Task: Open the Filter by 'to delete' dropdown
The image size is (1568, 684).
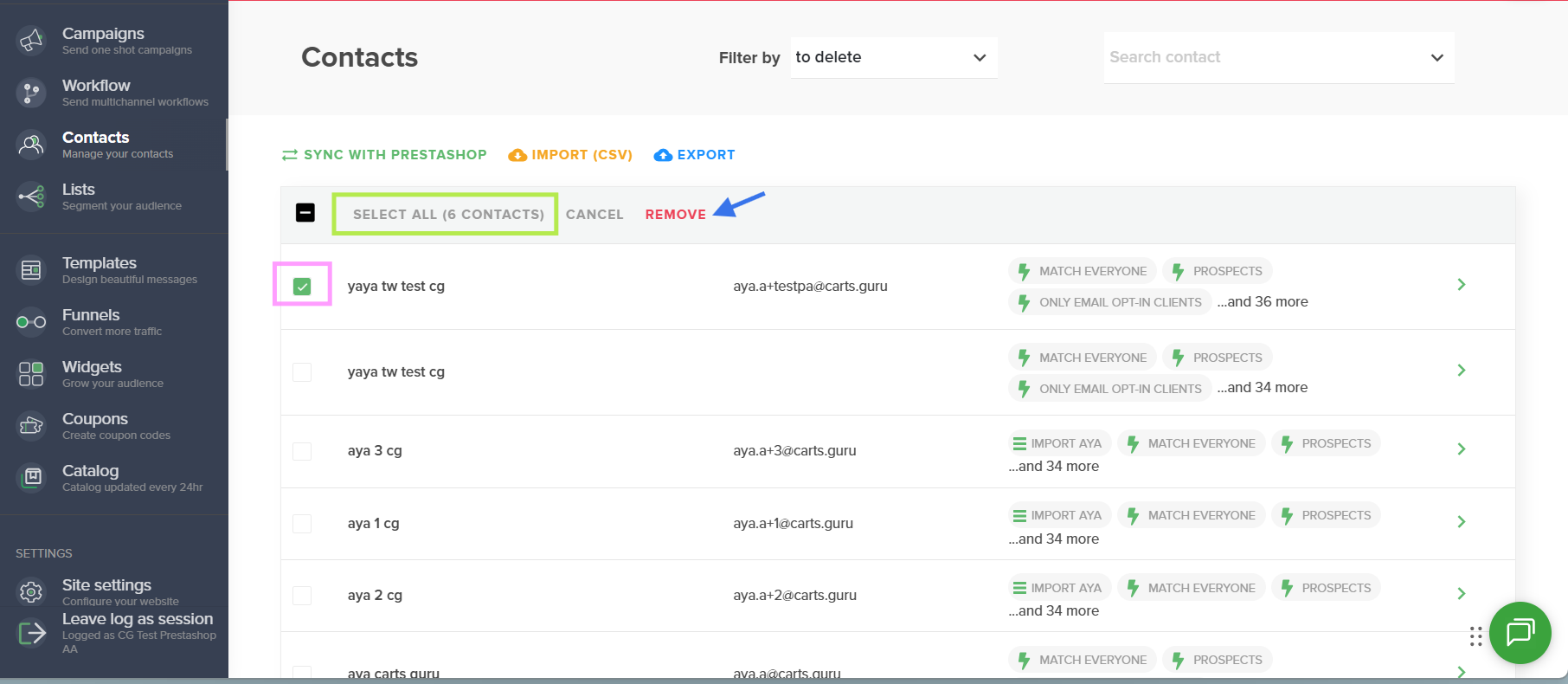Action: (x=893, y=57)
